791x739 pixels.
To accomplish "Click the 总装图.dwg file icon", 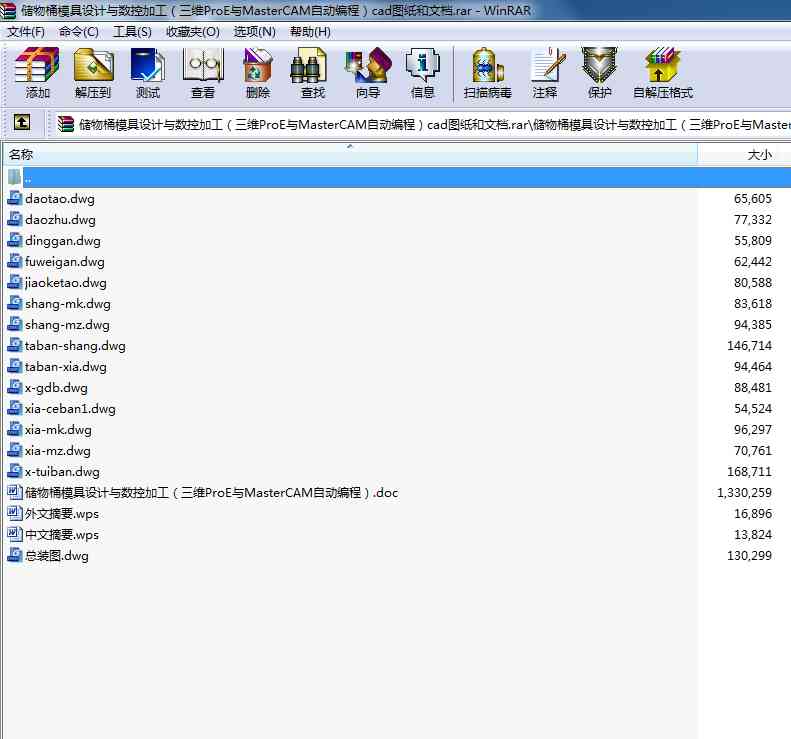I will [15, 555].
